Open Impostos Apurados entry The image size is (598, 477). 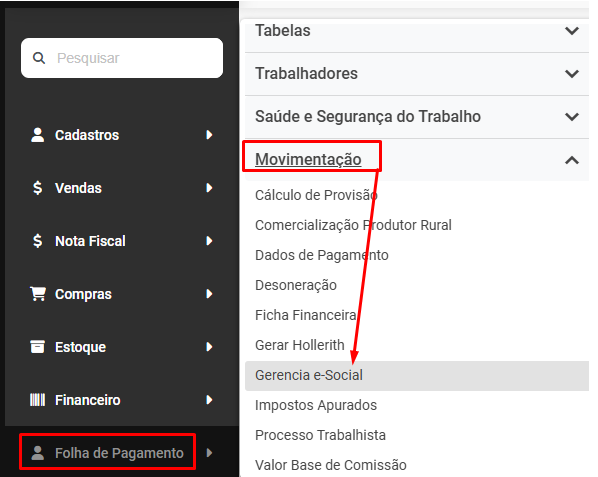316,405
